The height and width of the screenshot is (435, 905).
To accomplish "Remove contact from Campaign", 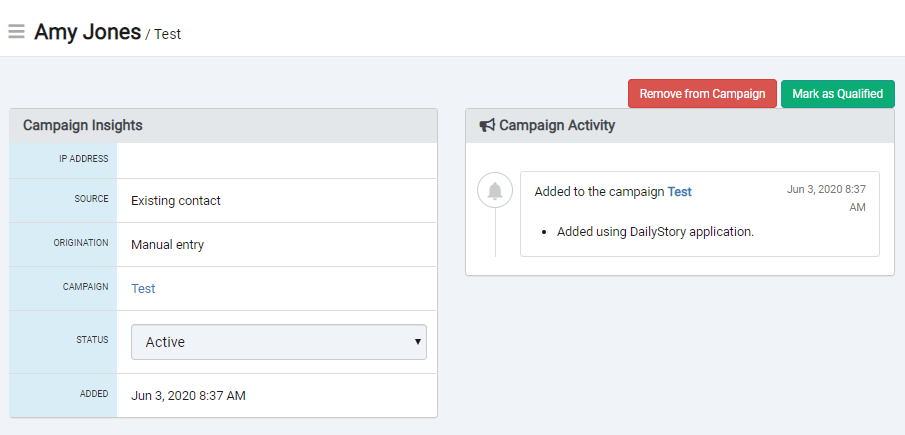I will pyautogui.click(x=702, y=93).
